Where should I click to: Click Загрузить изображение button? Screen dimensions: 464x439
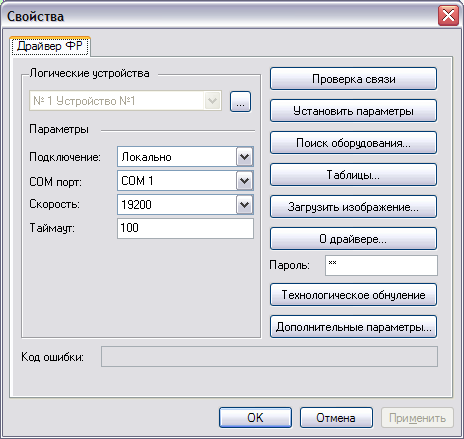tap(353, 207)
